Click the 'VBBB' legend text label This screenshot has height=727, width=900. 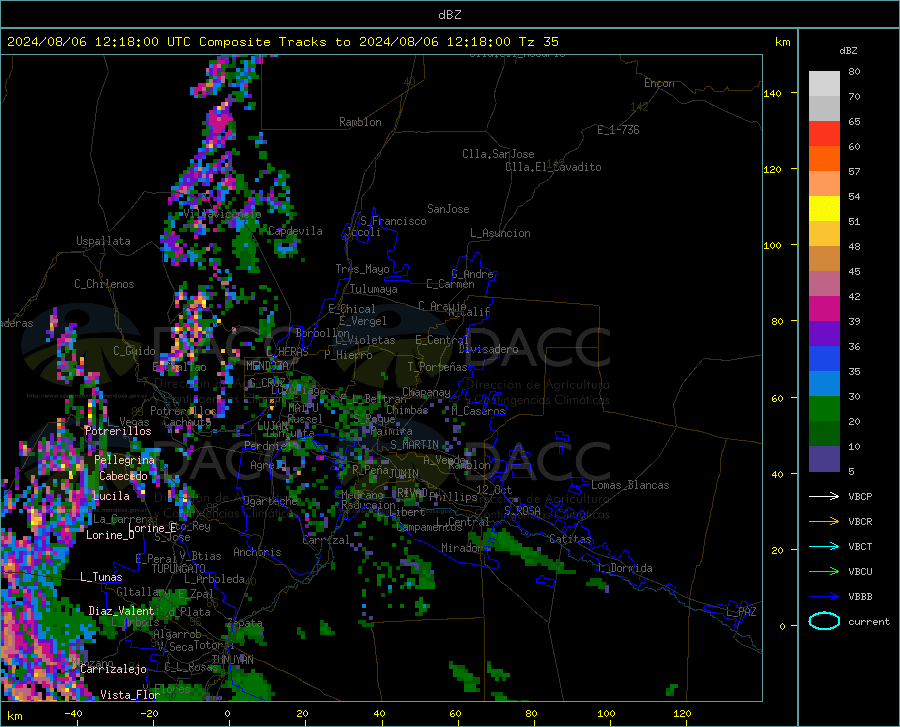[x=860, y=596]
